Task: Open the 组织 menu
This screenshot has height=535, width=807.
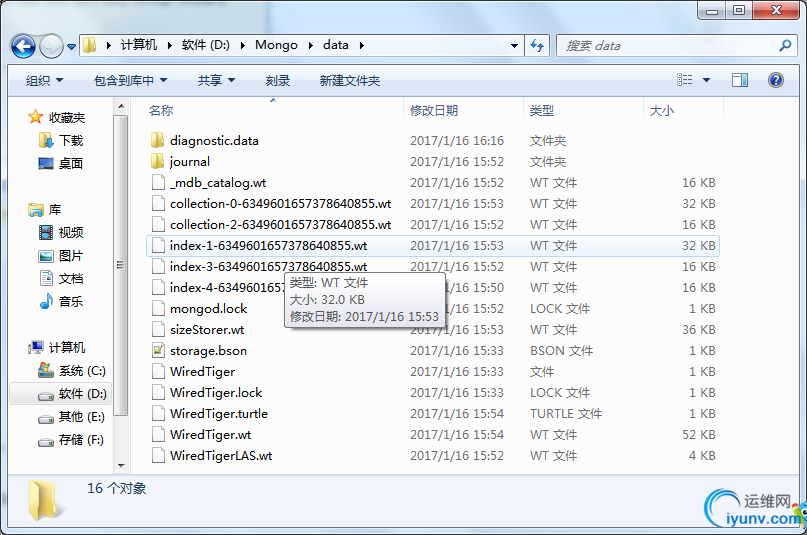Action: tap(44, 80)
